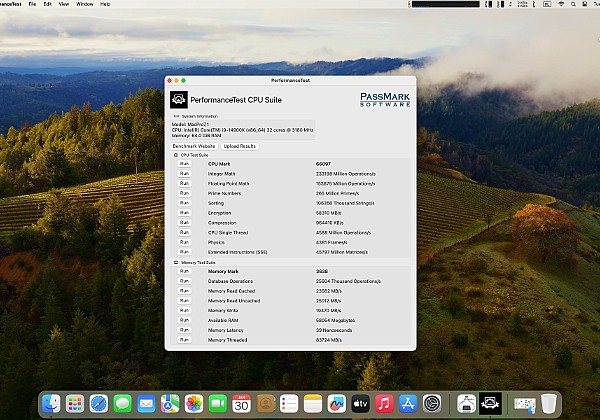This screenshot has width=600, height=420.
Task: Open Launchpad from the dock
Action: click(x=75, y=404)
